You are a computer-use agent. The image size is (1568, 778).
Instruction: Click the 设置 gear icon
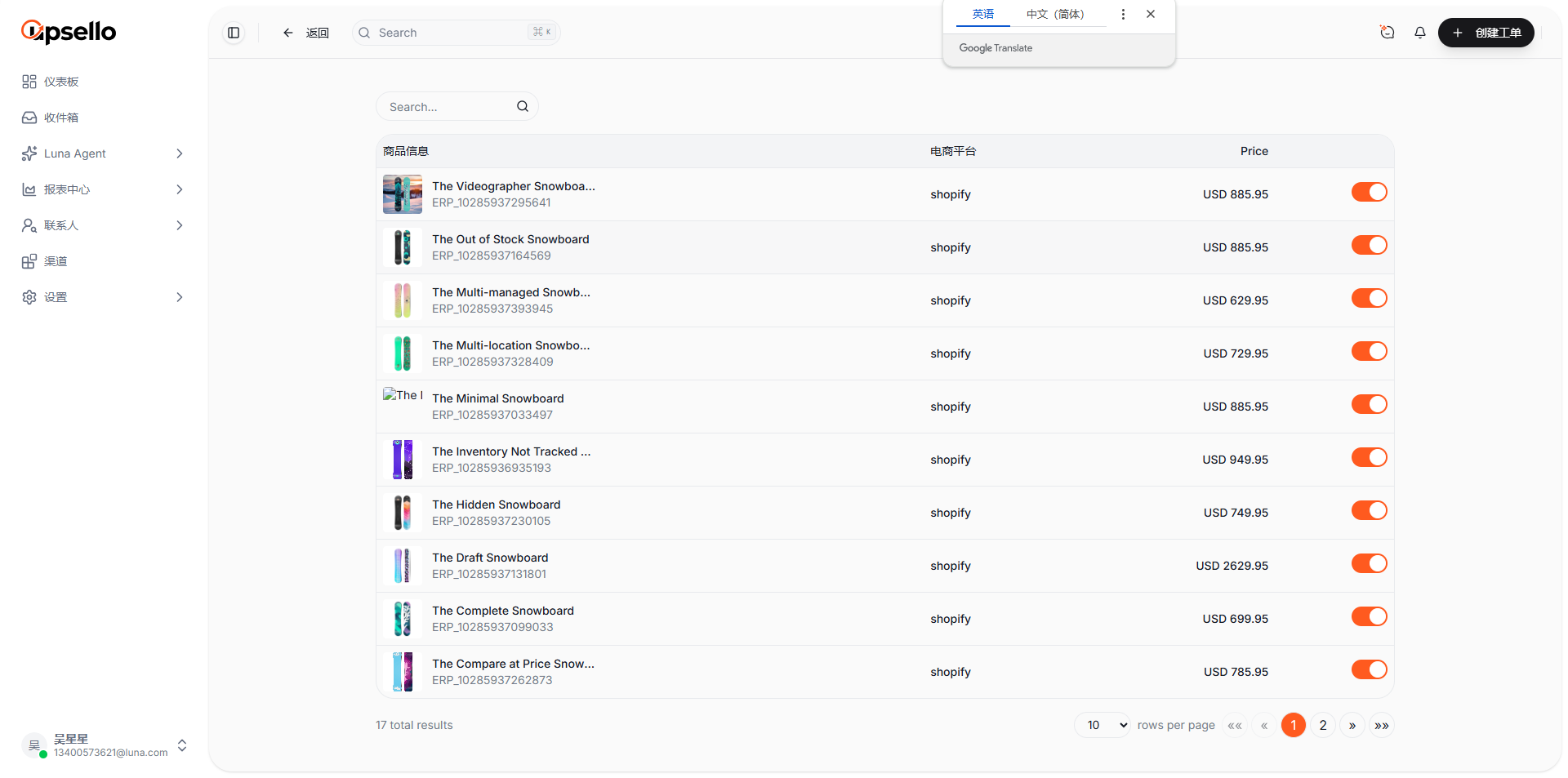[29, 297]
